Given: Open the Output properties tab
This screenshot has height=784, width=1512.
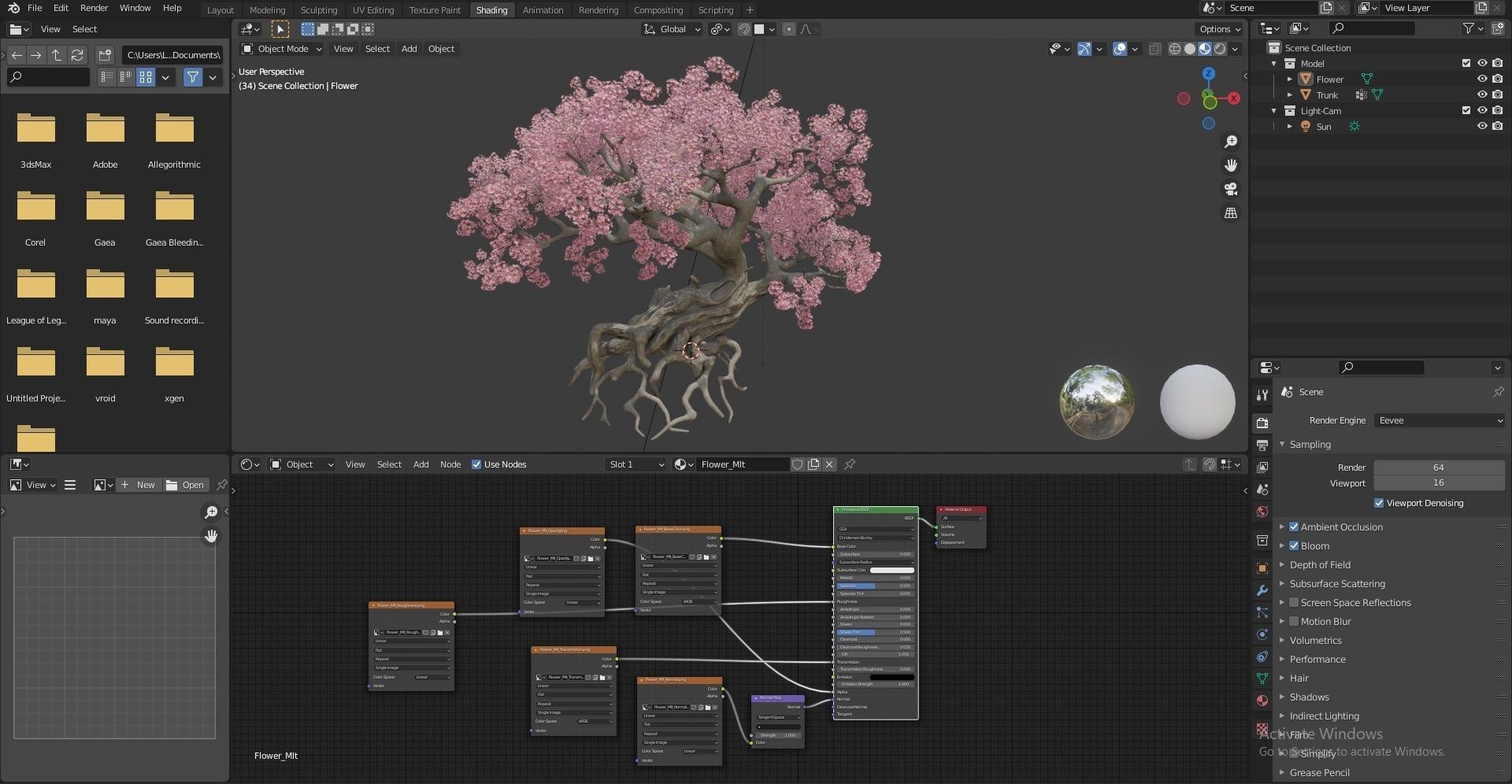Looking at the screenshot, I should point(1262,445).
